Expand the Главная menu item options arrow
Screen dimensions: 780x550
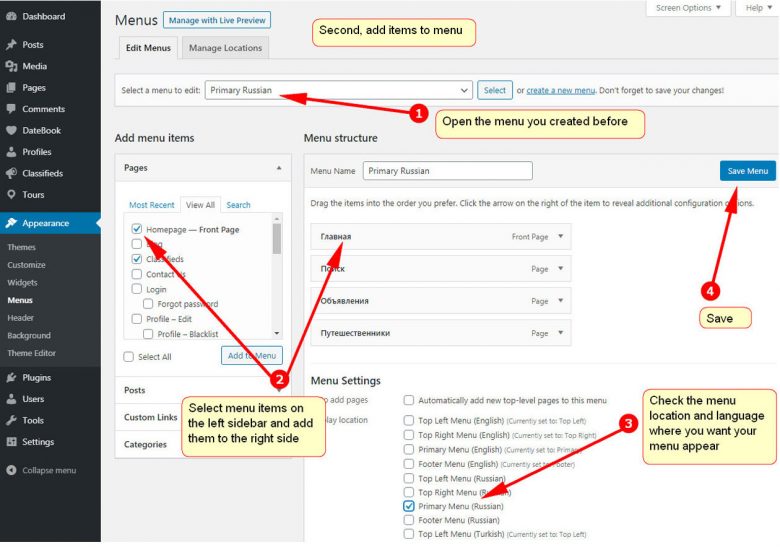(561, 237)
